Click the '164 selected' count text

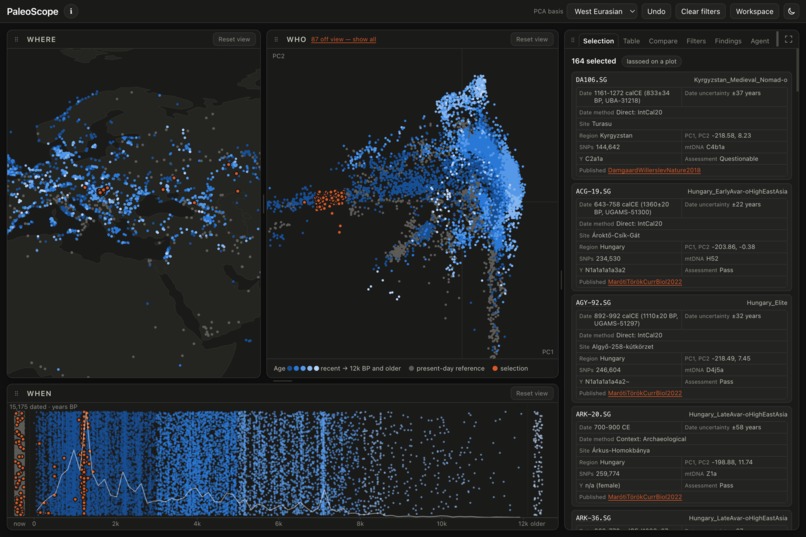(x=594, y=61)
